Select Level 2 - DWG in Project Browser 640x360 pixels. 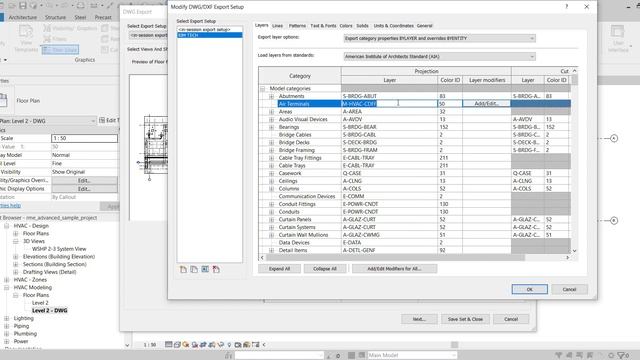pos(50,311)
